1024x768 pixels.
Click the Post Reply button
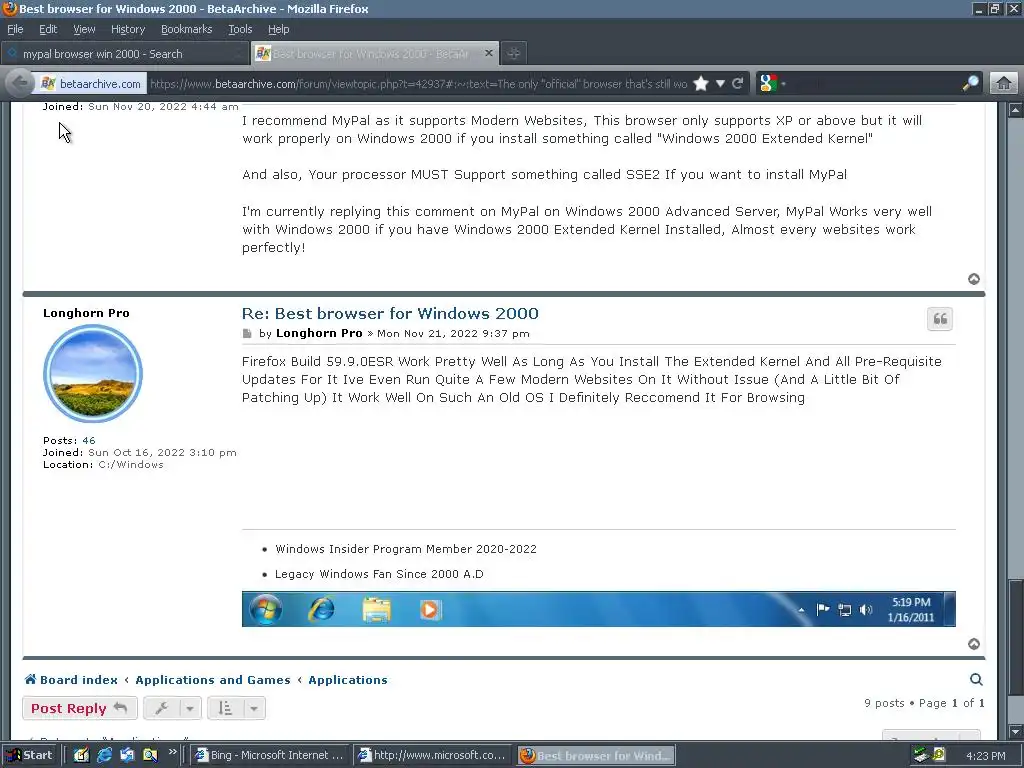click(x=80, y=708)
